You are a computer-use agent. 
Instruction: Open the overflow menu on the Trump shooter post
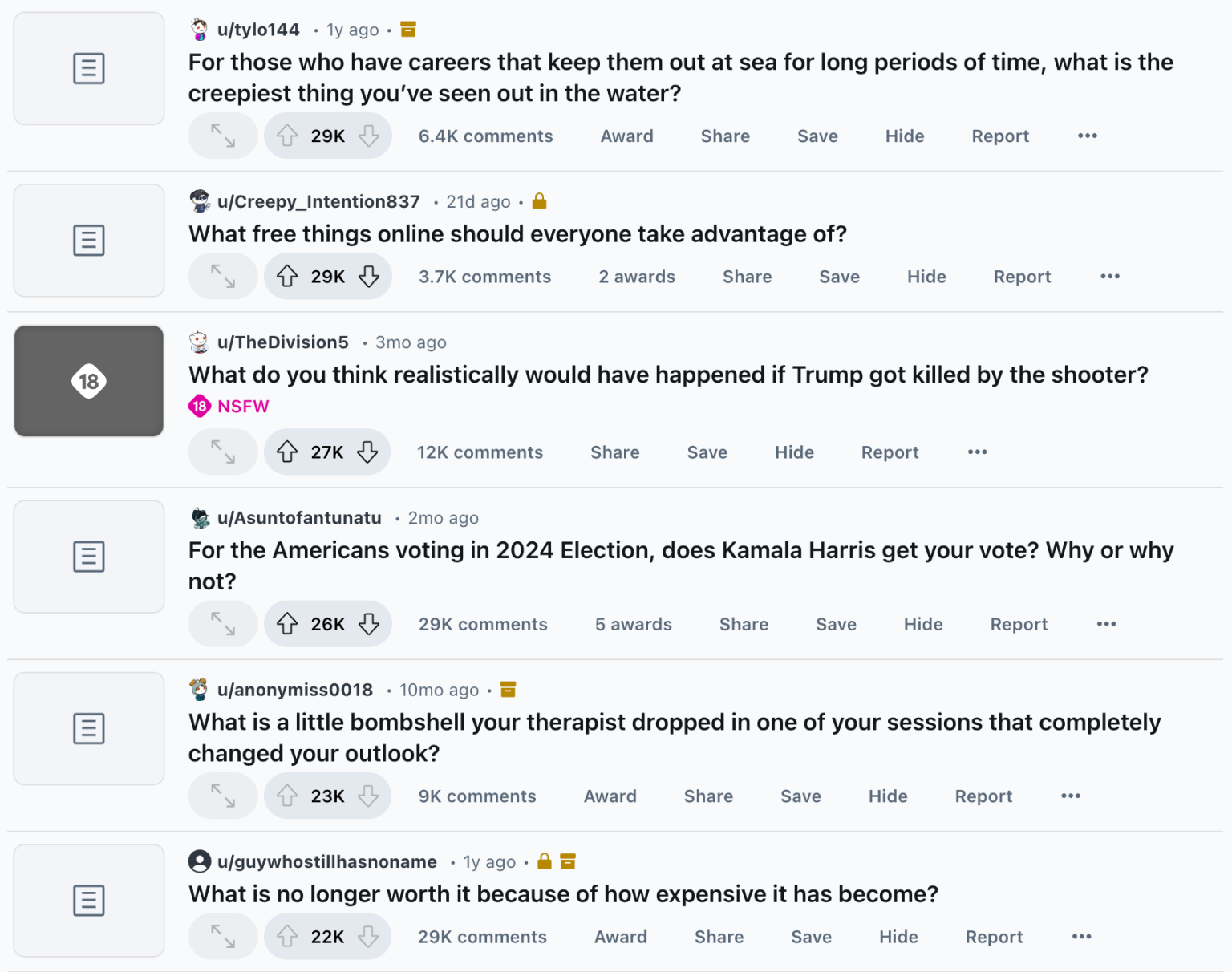pyautogui.click(x=977, y=452)
